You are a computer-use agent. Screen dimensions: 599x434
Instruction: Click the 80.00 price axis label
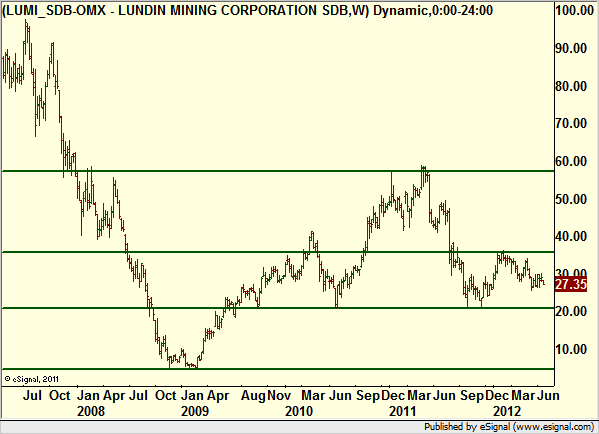pyautogui.click(x=571, y=86)
